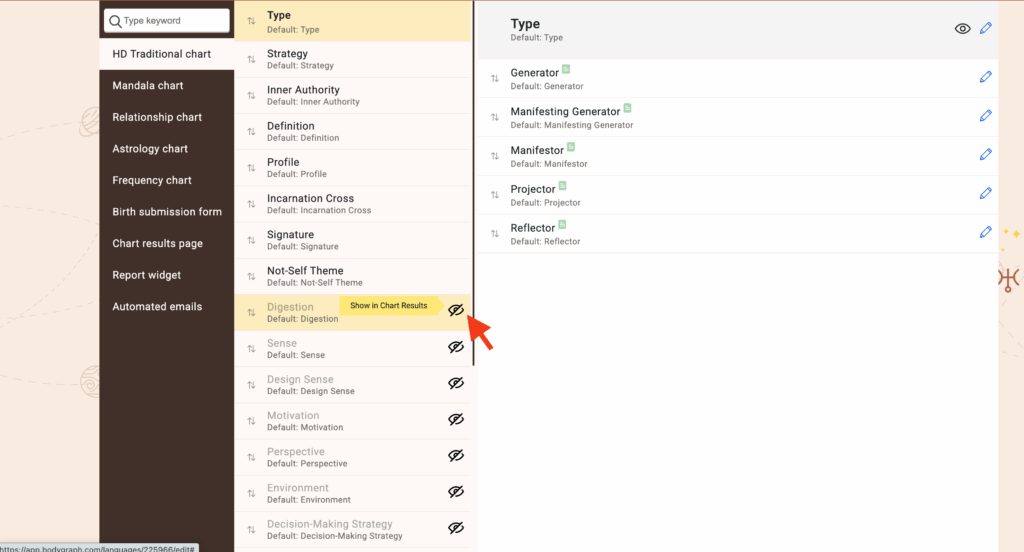This screenshot has height=552, width=1024.
Task: Click the pencil edit icon for Generator
Action: tap(985, 77)
